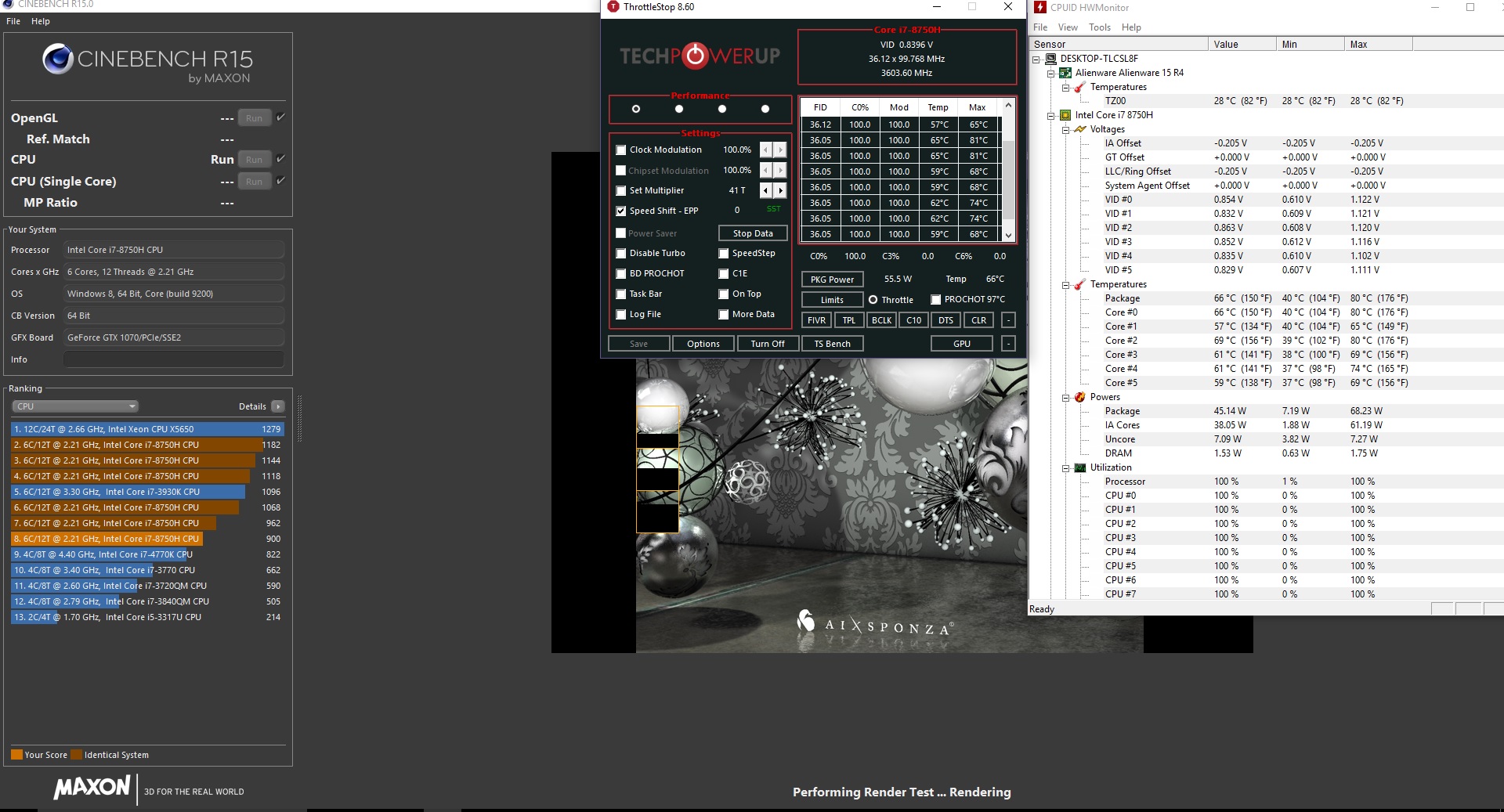Collapse the DESKTOP-TLCSL8F tree node

(x=1036, y=60)
